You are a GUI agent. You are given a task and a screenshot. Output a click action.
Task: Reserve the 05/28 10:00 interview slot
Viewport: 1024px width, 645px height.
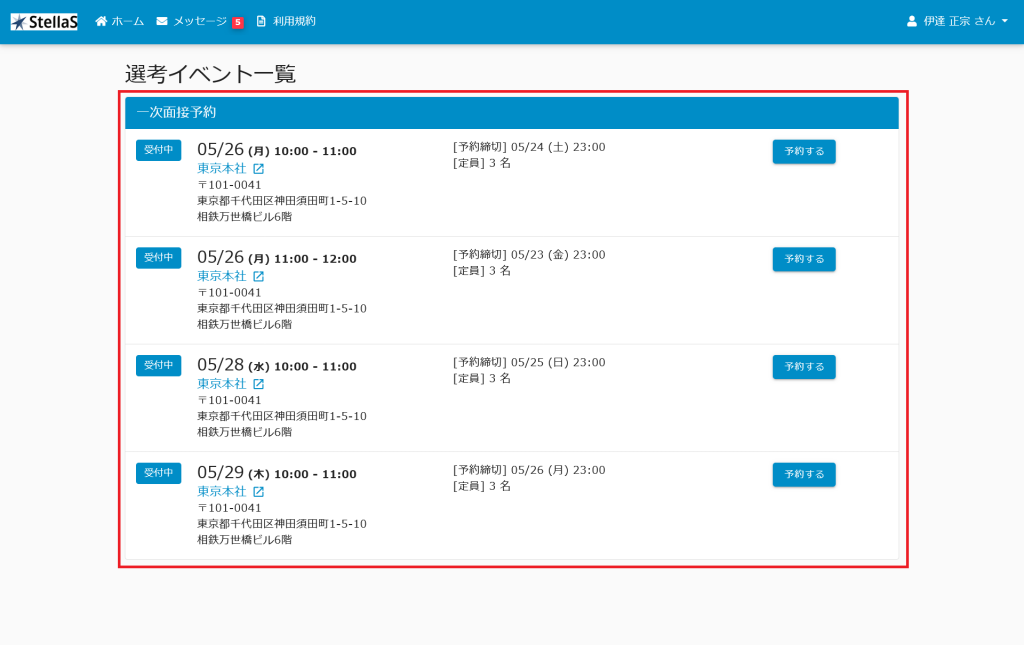pyautogui.click(x=803, y=367)
